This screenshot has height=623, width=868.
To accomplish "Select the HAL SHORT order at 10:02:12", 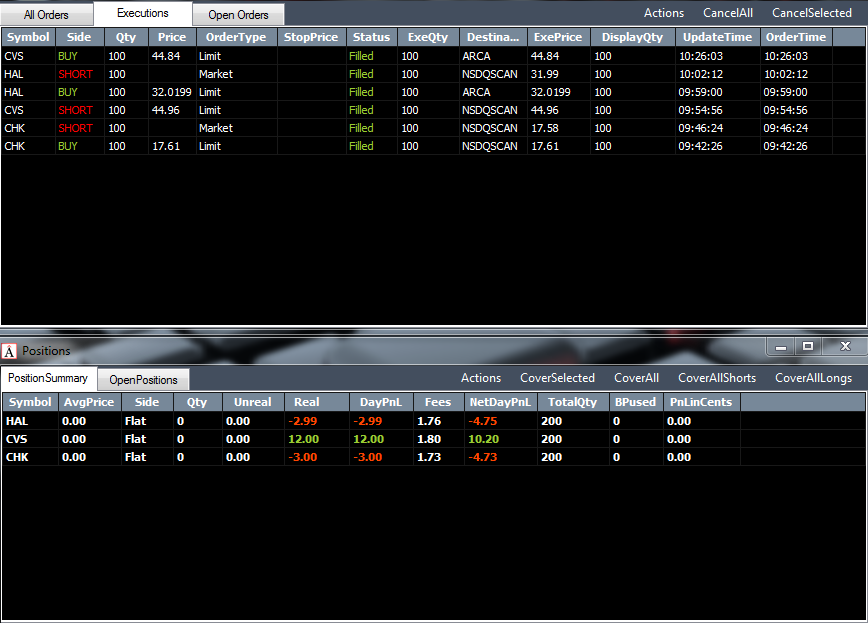I will click(x=433, y=74).
